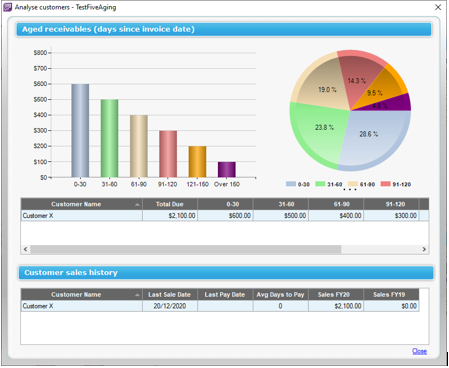The height and width of the screenshot is (368, 449).
Task: Click the Sales FY19 $0.00 cell
Action: coord(391,306)
